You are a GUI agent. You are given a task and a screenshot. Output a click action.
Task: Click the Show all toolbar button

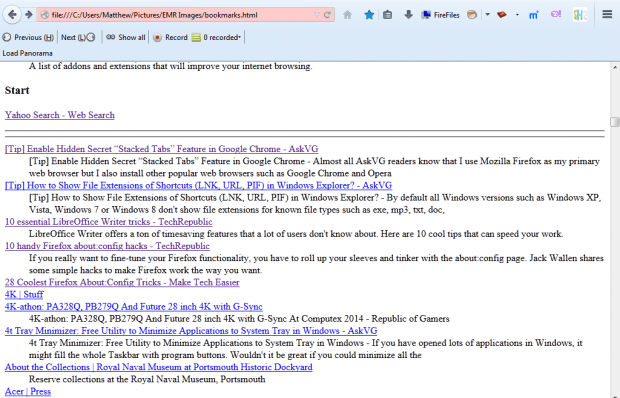coord(126,37)
